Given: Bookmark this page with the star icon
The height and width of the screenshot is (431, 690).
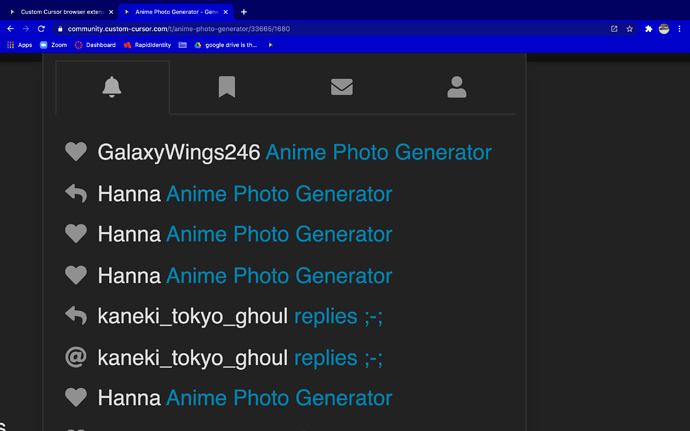Looking at the screenshot, I should (630, 29).
